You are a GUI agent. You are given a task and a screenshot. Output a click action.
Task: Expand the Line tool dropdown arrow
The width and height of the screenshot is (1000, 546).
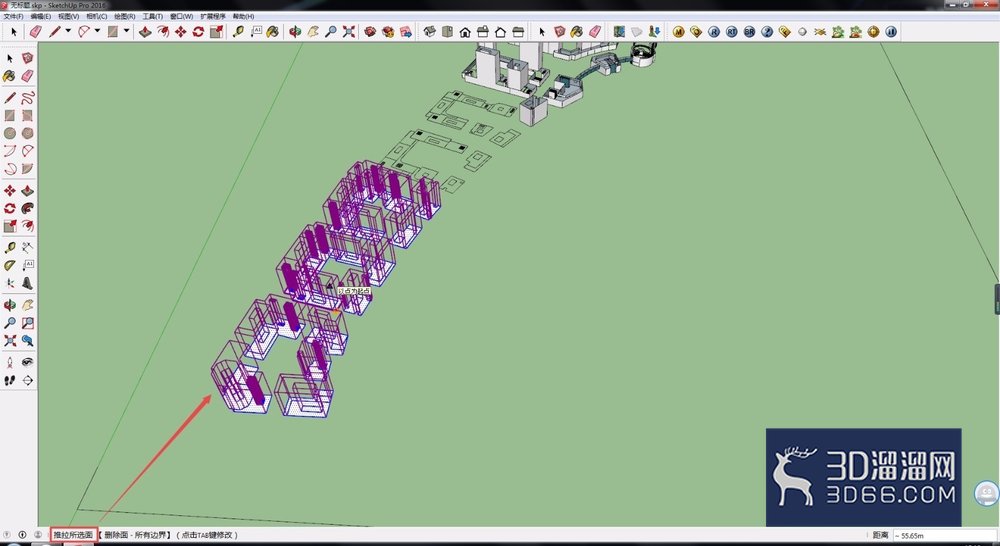coord(68,31)
